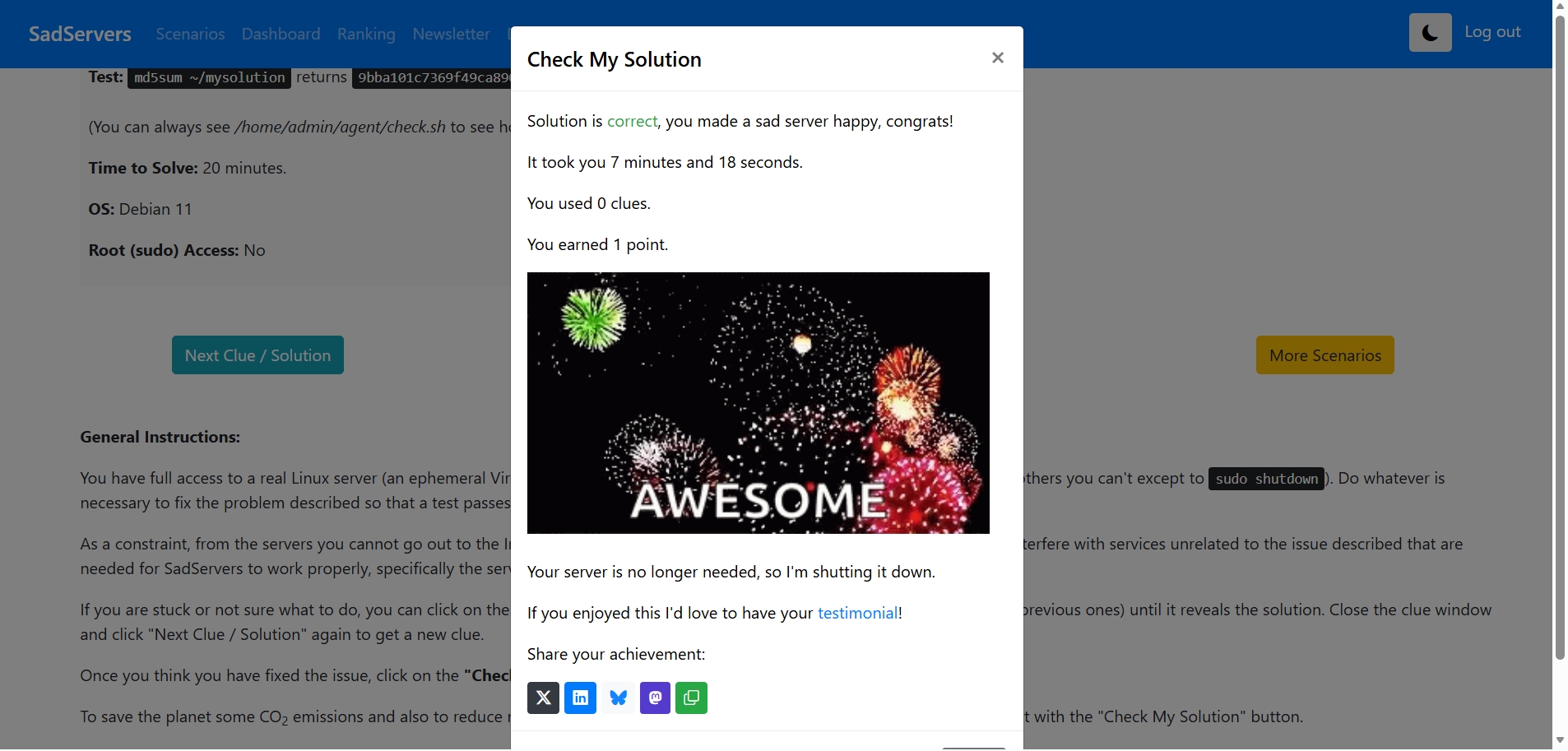Image resolution: width=1568 pixels, height=751 pixels.
Task: Click the 'Time to Solve: 20 minutes.' text
Action: tap(188, 168)
